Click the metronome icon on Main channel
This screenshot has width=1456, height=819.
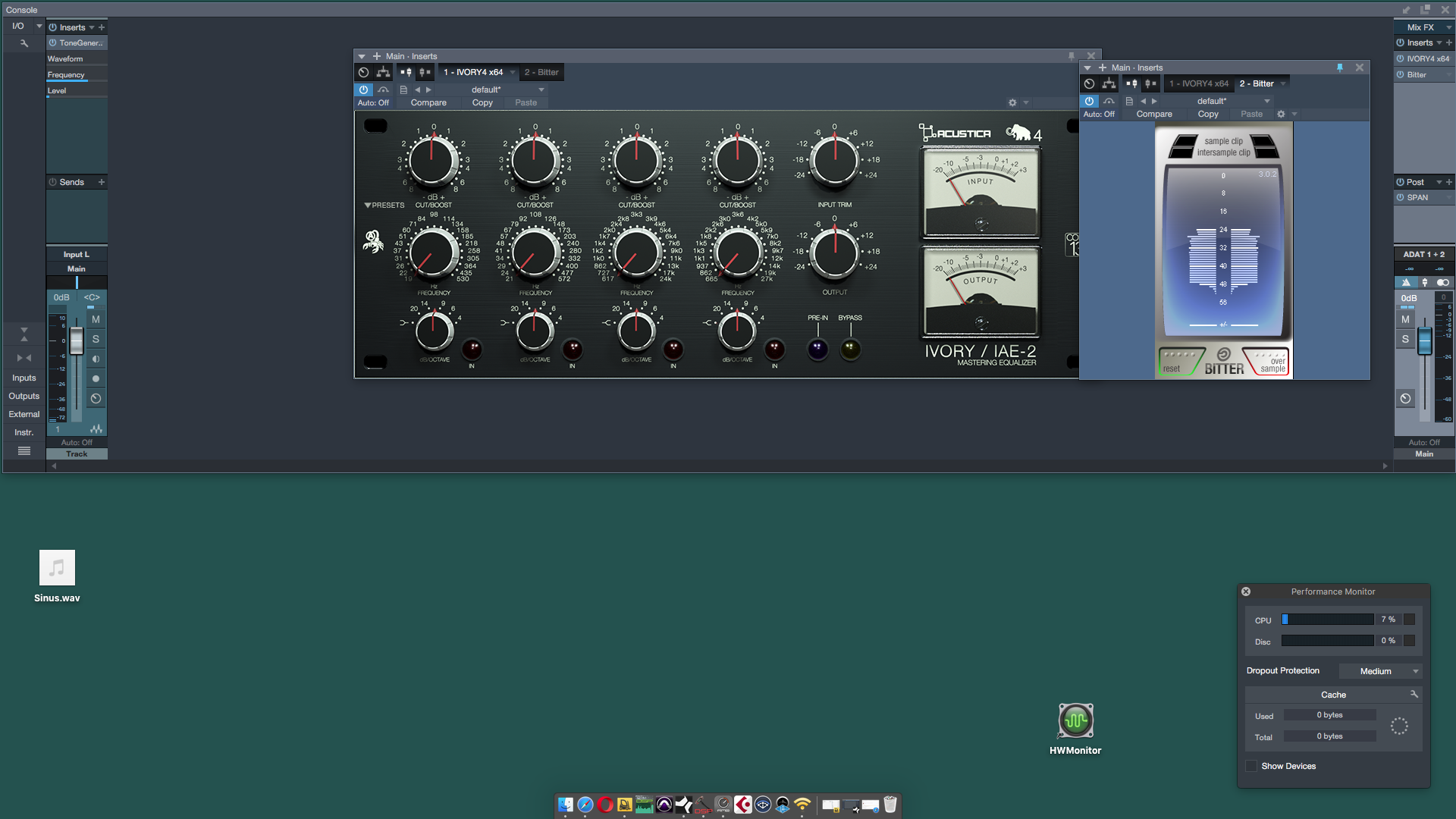pyautogui.click(x=1405, y=282)
